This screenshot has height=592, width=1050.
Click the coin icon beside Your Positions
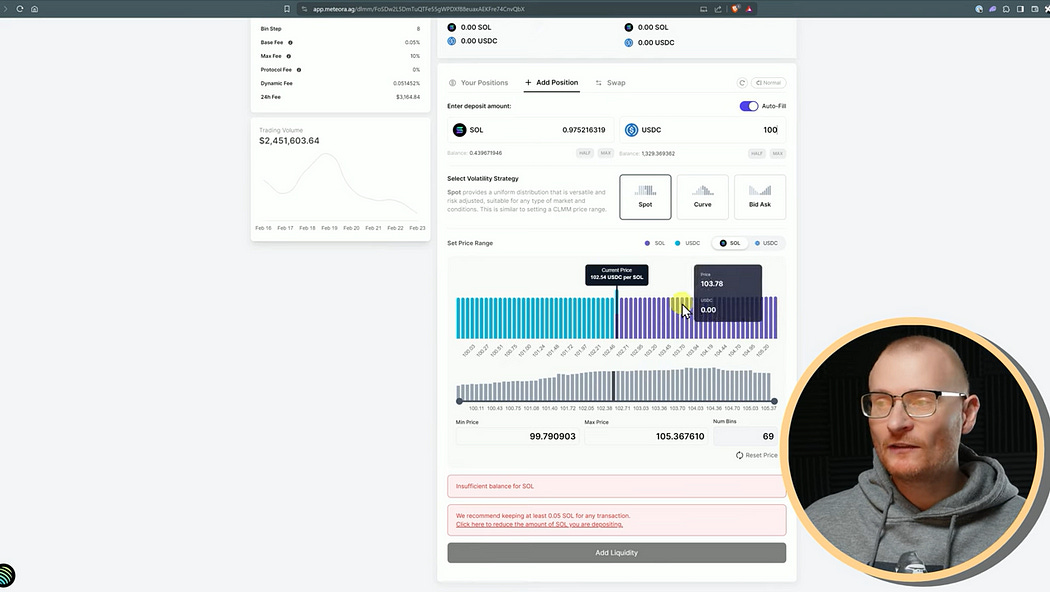tap(453, 83)
